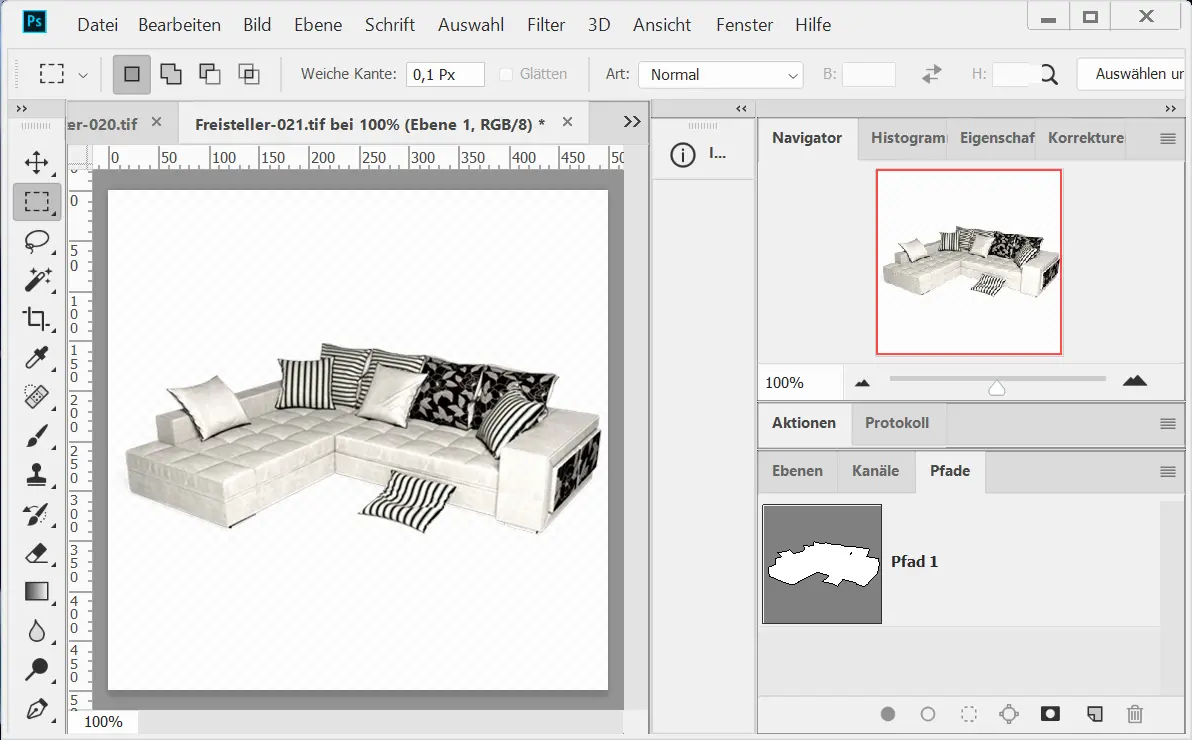
Task: Expand the document tabs overflow arrows
Action: pos(631,122)
